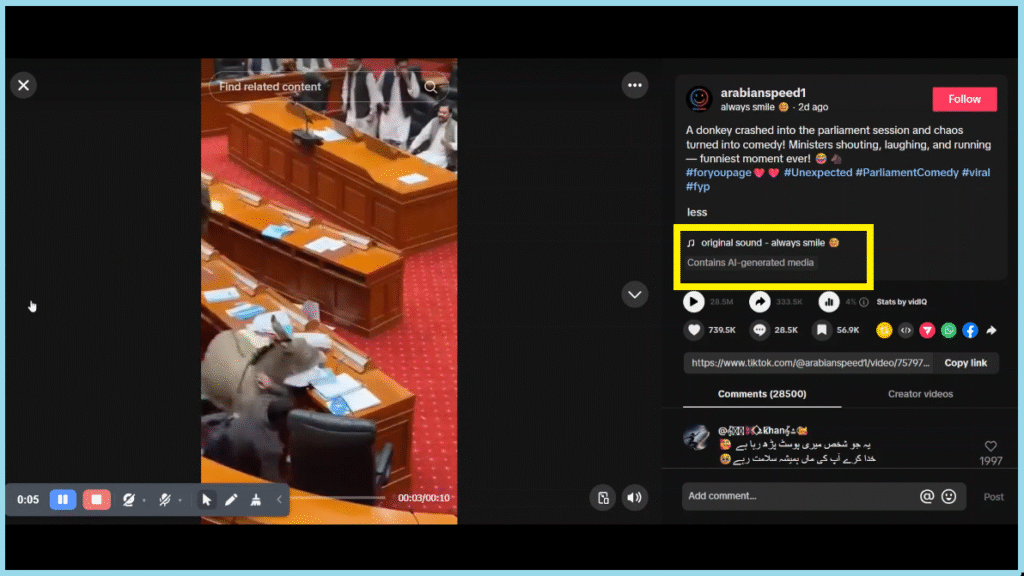Viewport: 1024px width, 576px height.
Task: Toggle video sound with speaker button
Action: click(634, 497)
